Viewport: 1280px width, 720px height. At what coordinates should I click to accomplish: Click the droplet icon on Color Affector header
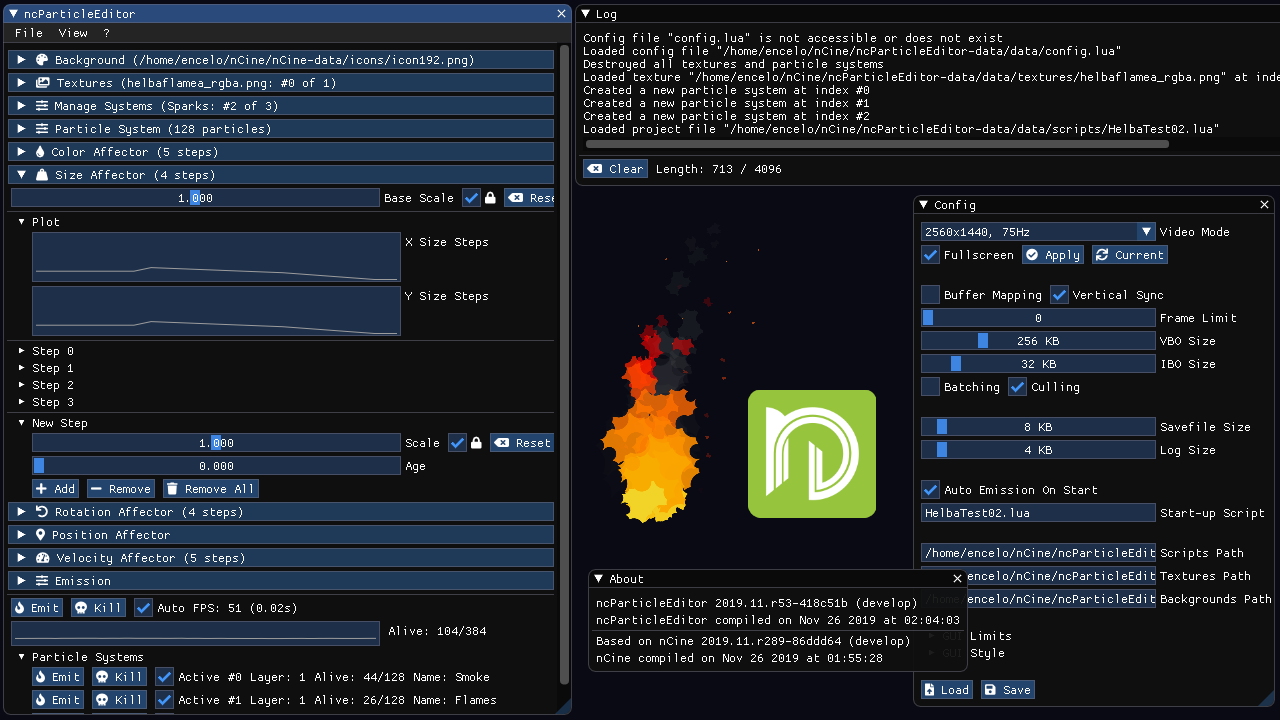[x=38, y=151]
